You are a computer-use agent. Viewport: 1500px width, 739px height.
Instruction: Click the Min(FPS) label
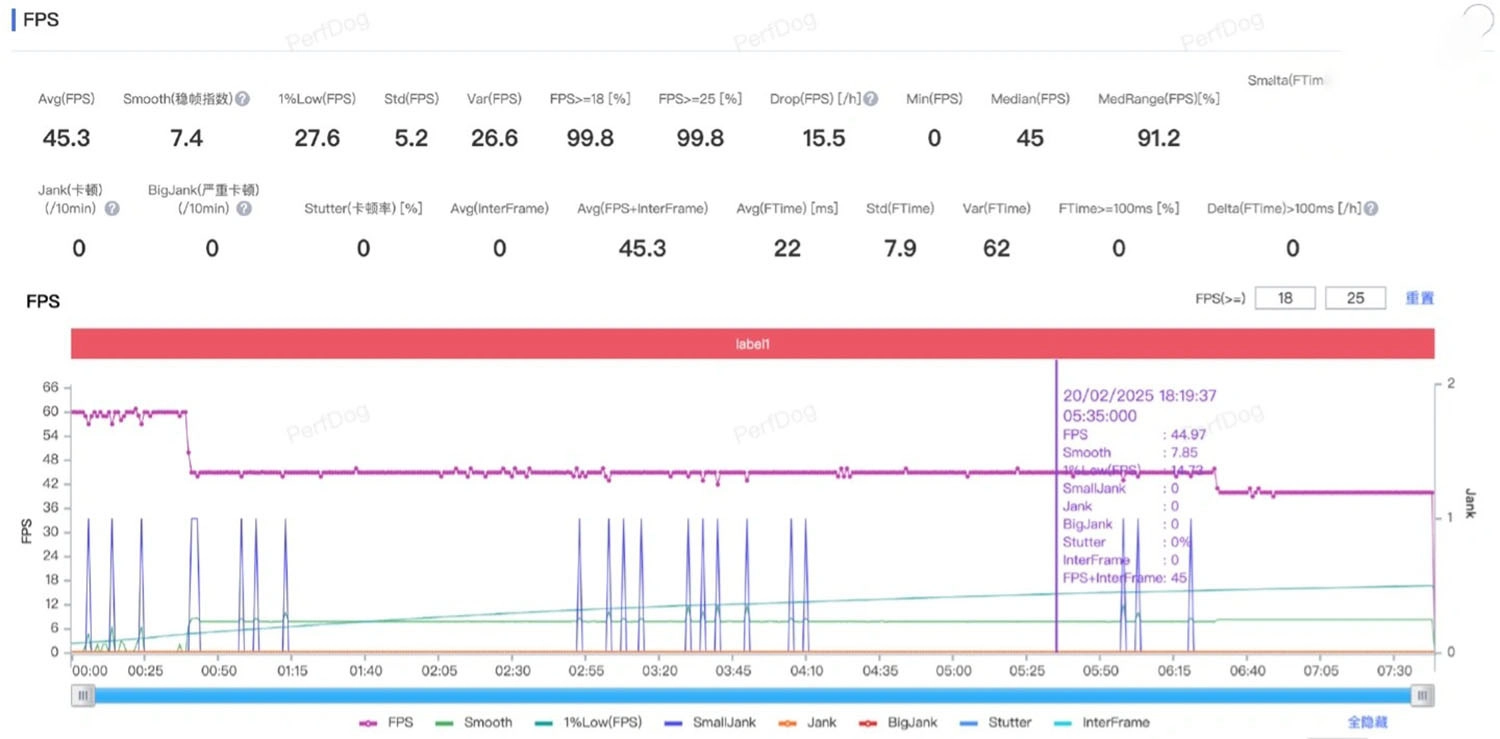[x=934, y=99]
